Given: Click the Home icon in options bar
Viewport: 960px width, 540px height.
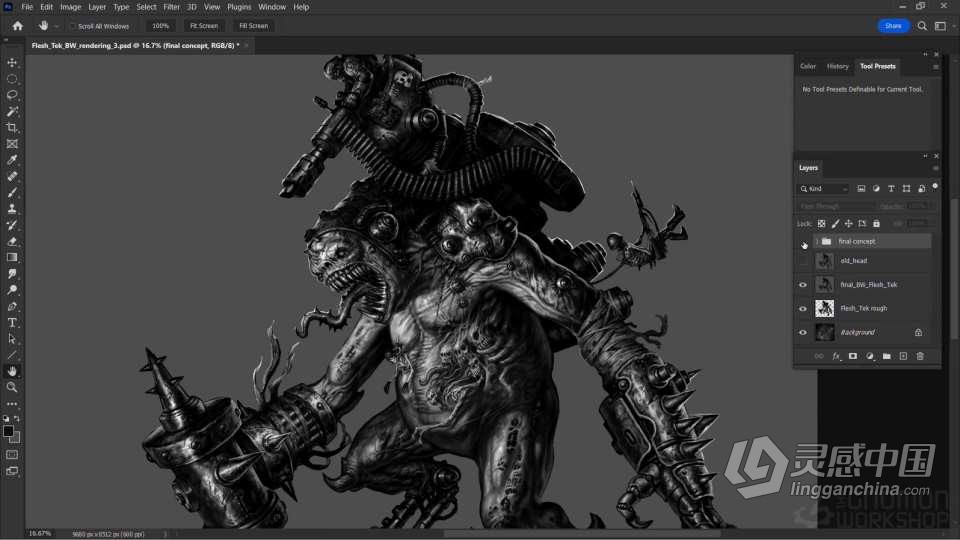Looking at the screenshot, I should (x=18, y=26).
